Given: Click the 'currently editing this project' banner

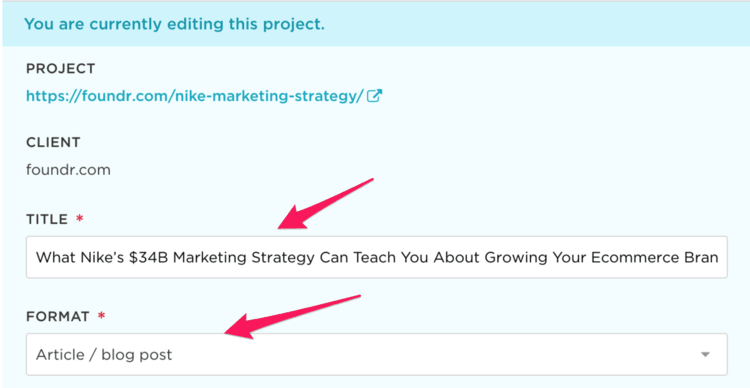Looking at the screenshot, I should click(375, 24).
